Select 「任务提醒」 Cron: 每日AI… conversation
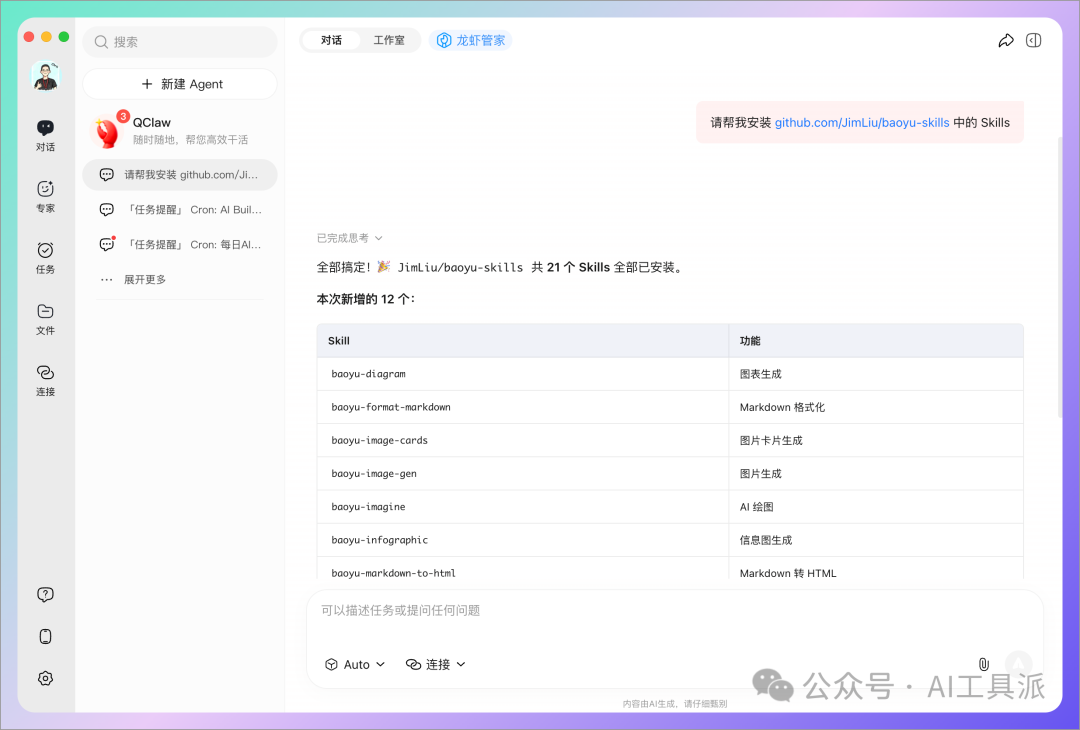1080x730 pixels. coord(180,244)
